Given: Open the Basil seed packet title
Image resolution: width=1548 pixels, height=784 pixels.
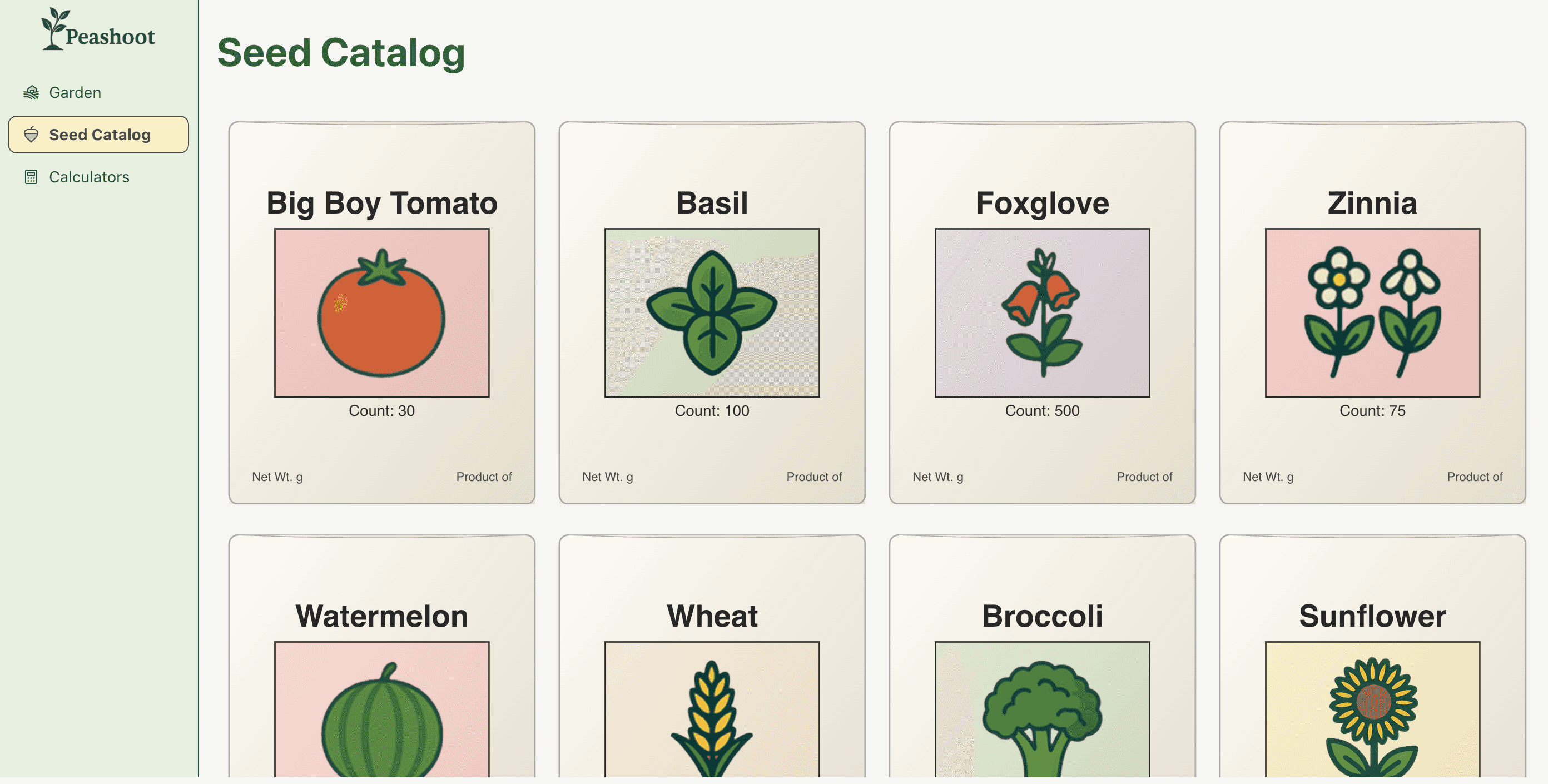Looking at the screenshot, I should pyautogui.click(x=712, y=203).
